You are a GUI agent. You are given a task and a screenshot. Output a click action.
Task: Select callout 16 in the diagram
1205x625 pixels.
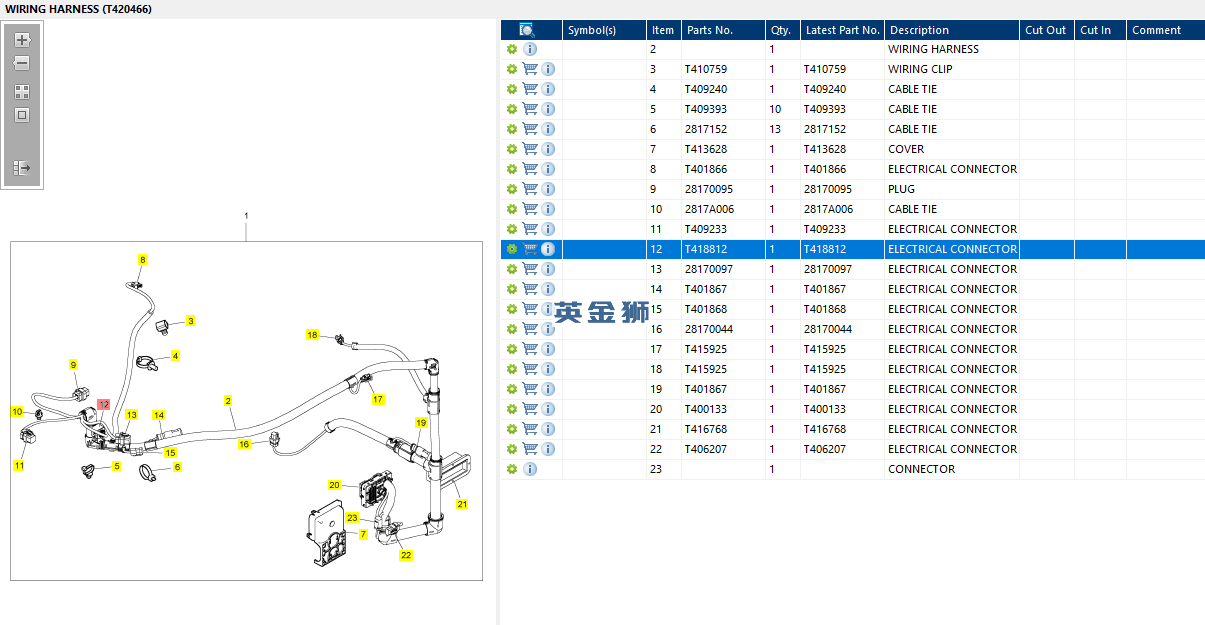point(244,444)
